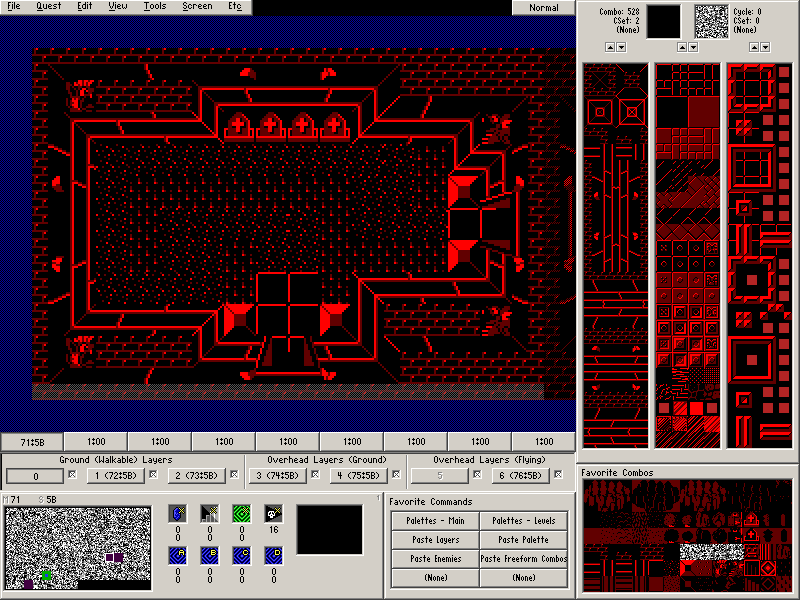Toggle the checkbox next to layer 1 (72:5B)
The width and height of the screenshot is (800, 600).
tap(153, 474)
